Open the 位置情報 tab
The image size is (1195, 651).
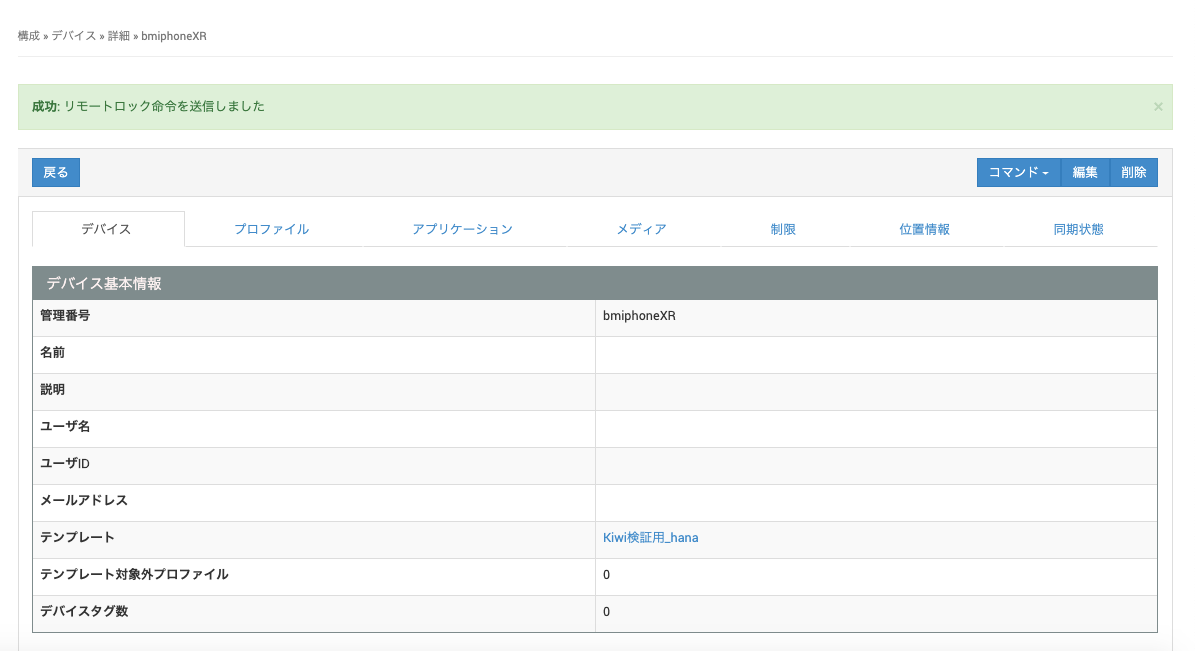click(x=924, y=229)
